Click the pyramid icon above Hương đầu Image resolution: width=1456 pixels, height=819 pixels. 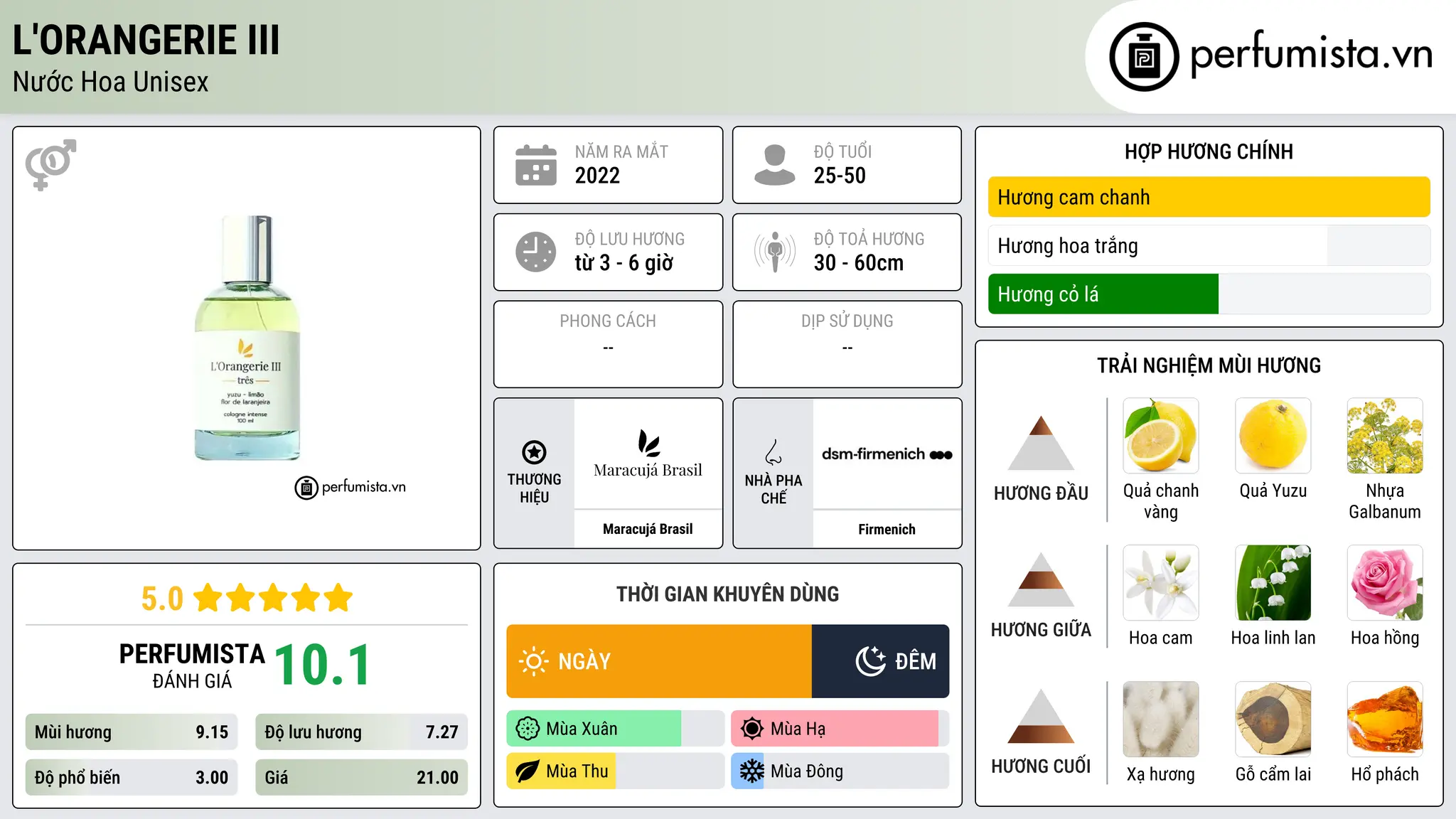pos(1042,442)
